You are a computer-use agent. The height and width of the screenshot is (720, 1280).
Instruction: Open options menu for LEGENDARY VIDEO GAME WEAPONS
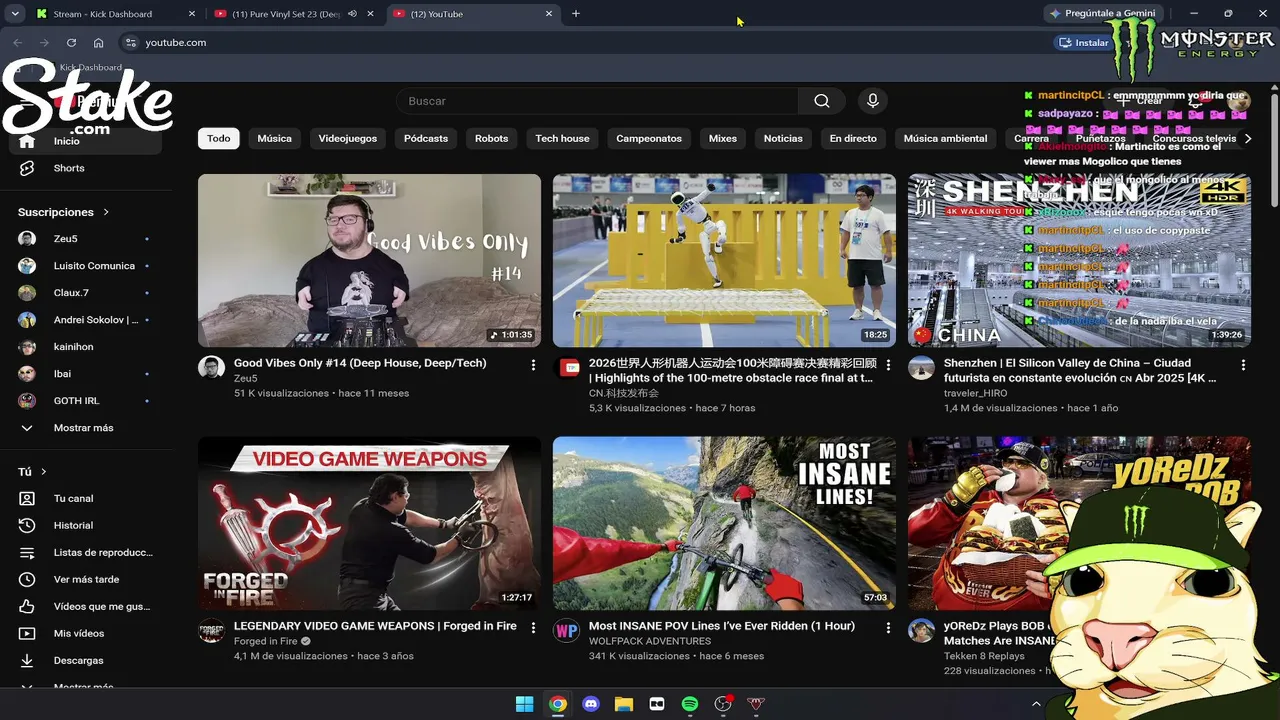click(533, 628)
